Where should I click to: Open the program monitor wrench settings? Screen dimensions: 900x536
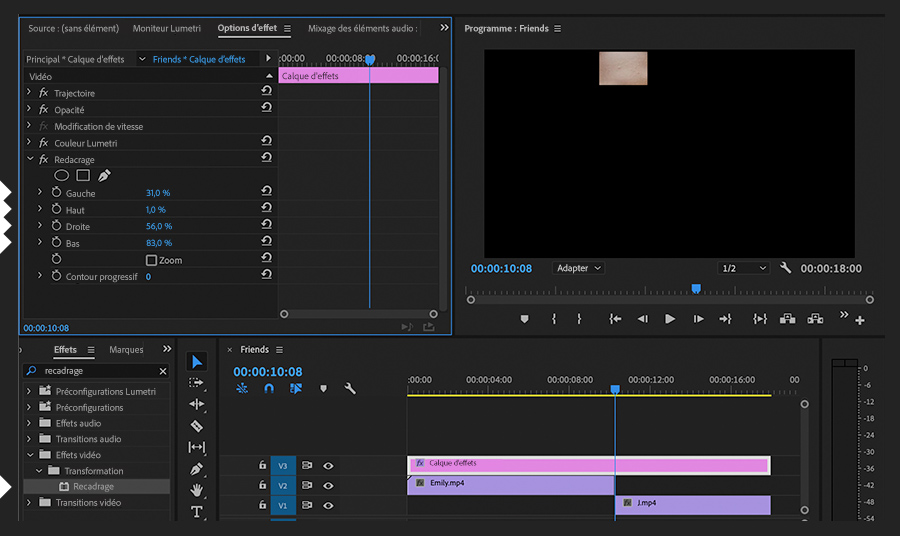click(786, 268)
